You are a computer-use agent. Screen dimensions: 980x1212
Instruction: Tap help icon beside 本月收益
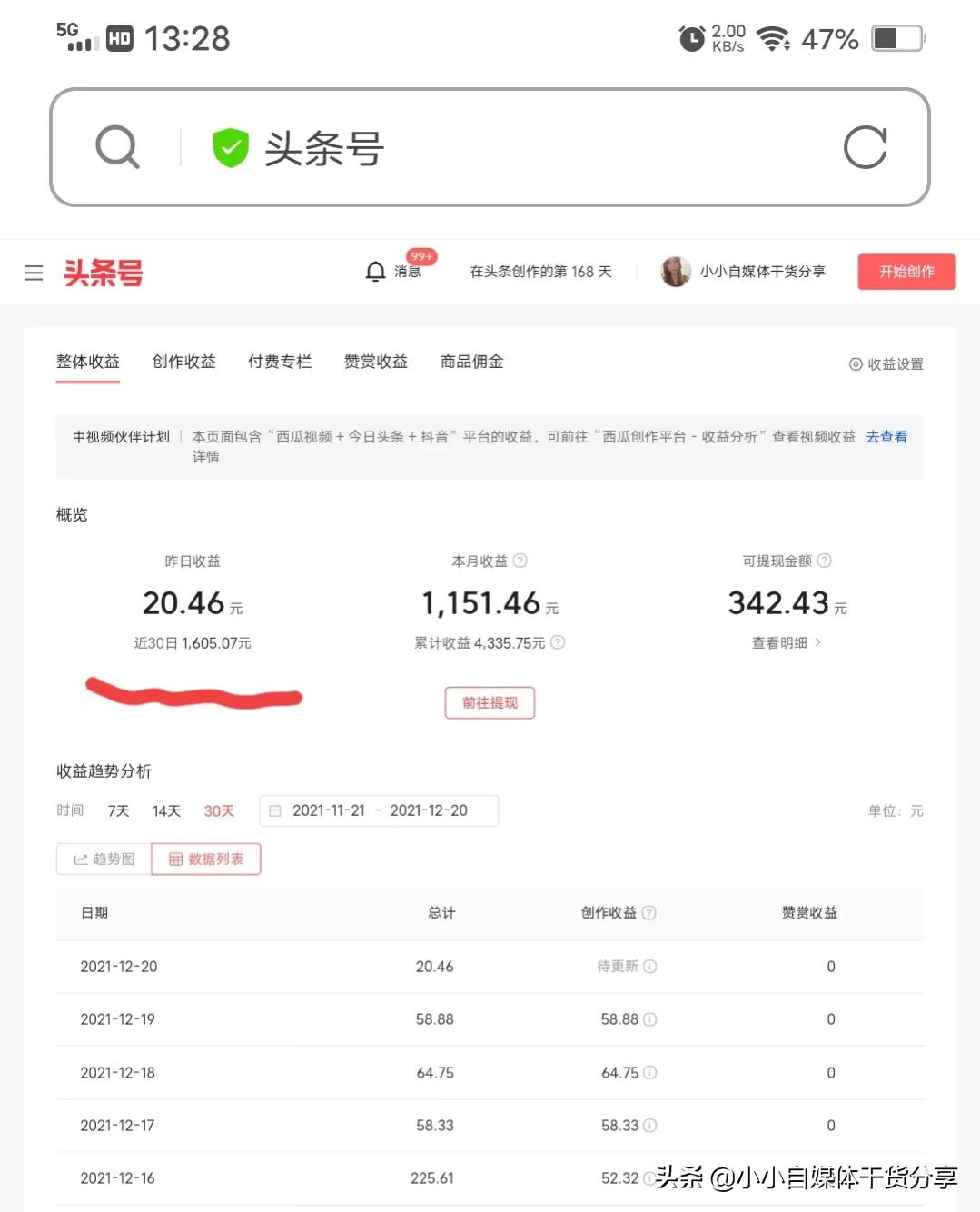point(520,561)
